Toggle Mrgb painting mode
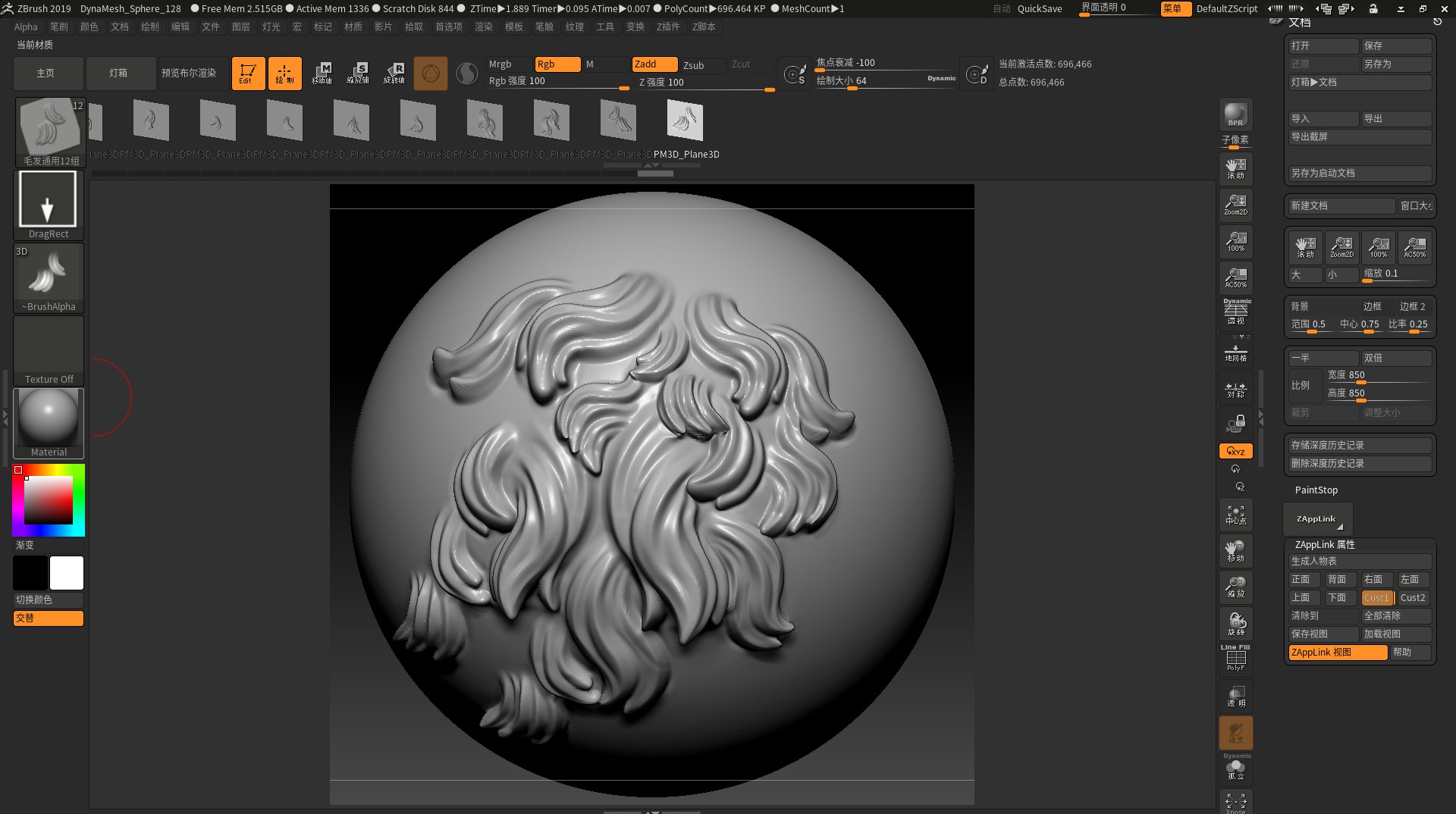 tap(504, 64)
